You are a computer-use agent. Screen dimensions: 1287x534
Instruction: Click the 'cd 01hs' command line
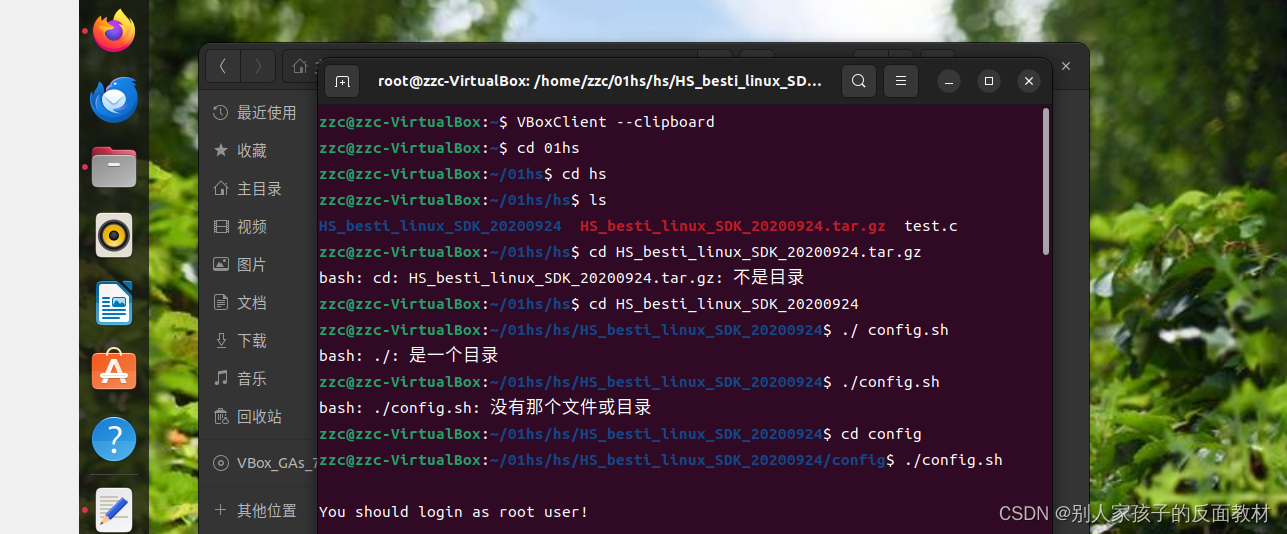tap(449, 148)
